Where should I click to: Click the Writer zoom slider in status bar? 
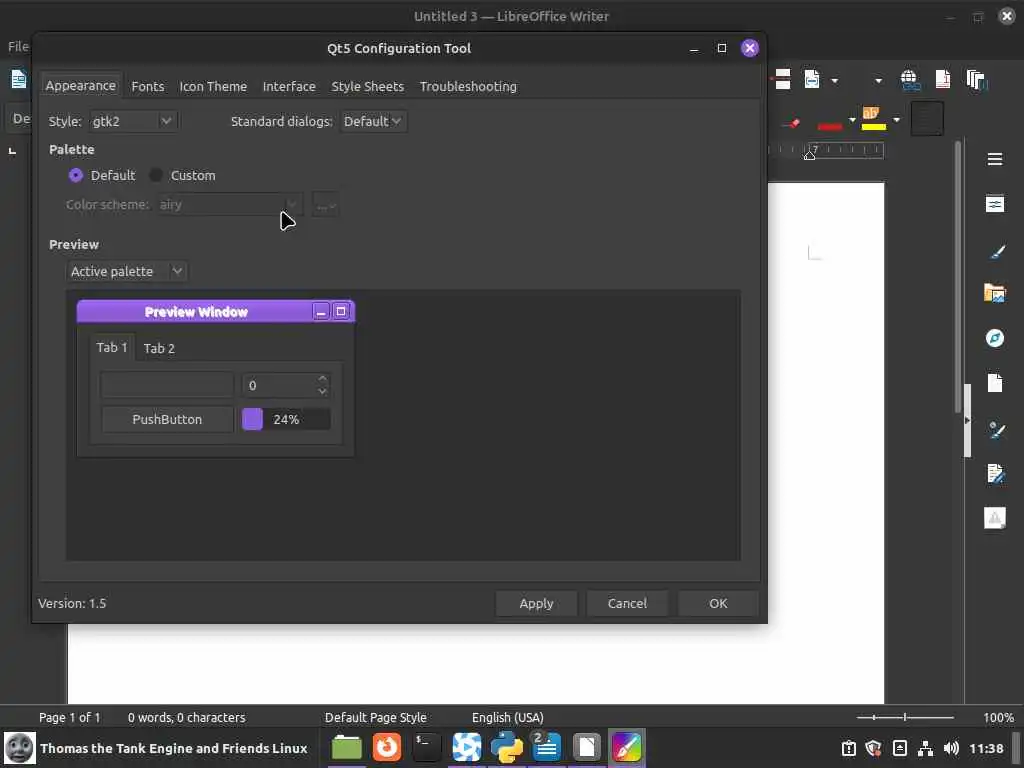click(905, 718)
